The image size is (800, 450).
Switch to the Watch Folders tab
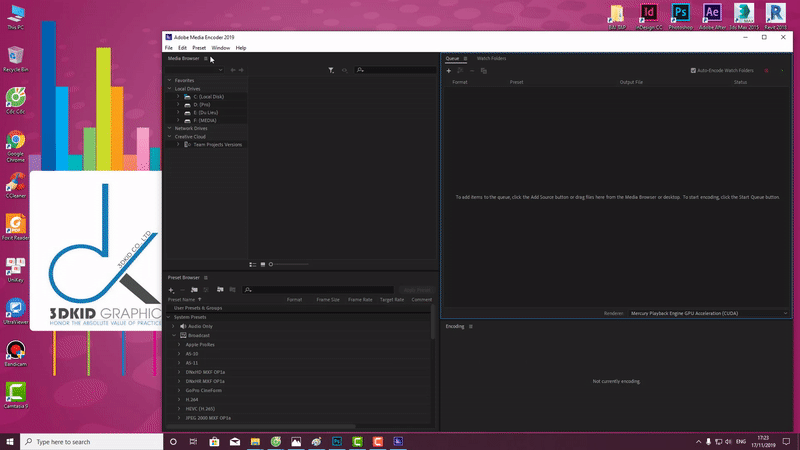[x=491, y=59]
